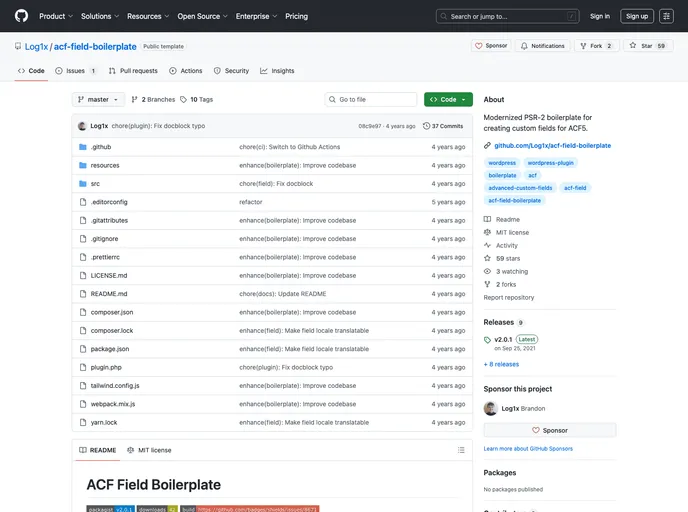Open the .gitignore file
Viewport: 688px width, 512px height.
tap(104, 239)
